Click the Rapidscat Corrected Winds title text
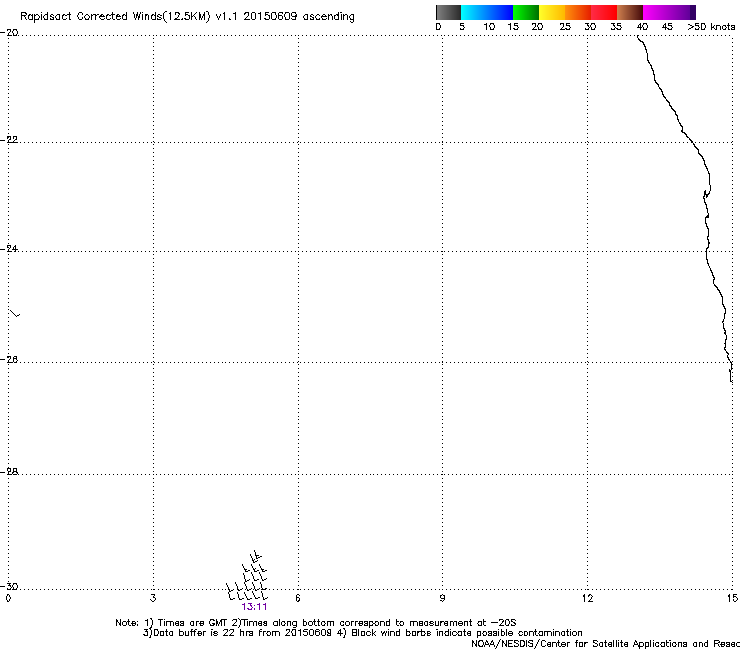This screenshot has height=650, width=740. click(187, 17)
